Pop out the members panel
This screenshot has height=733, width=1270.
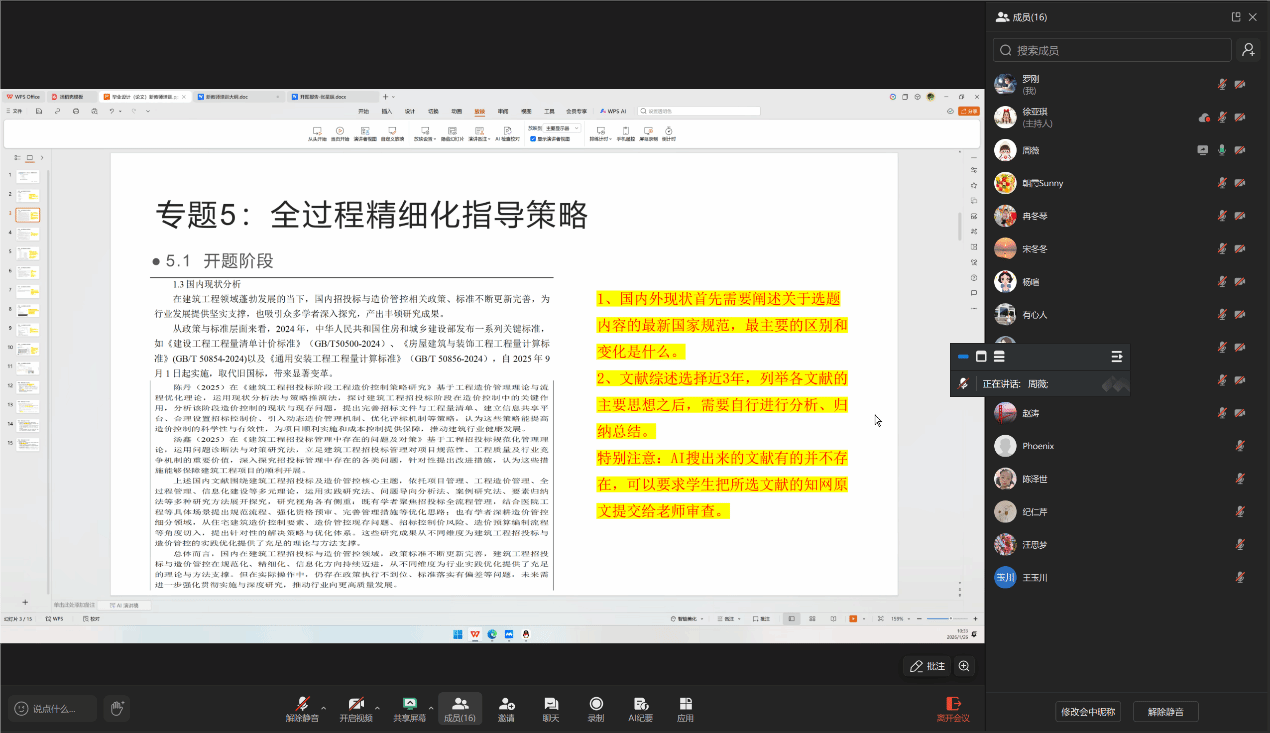point(1236,17)
